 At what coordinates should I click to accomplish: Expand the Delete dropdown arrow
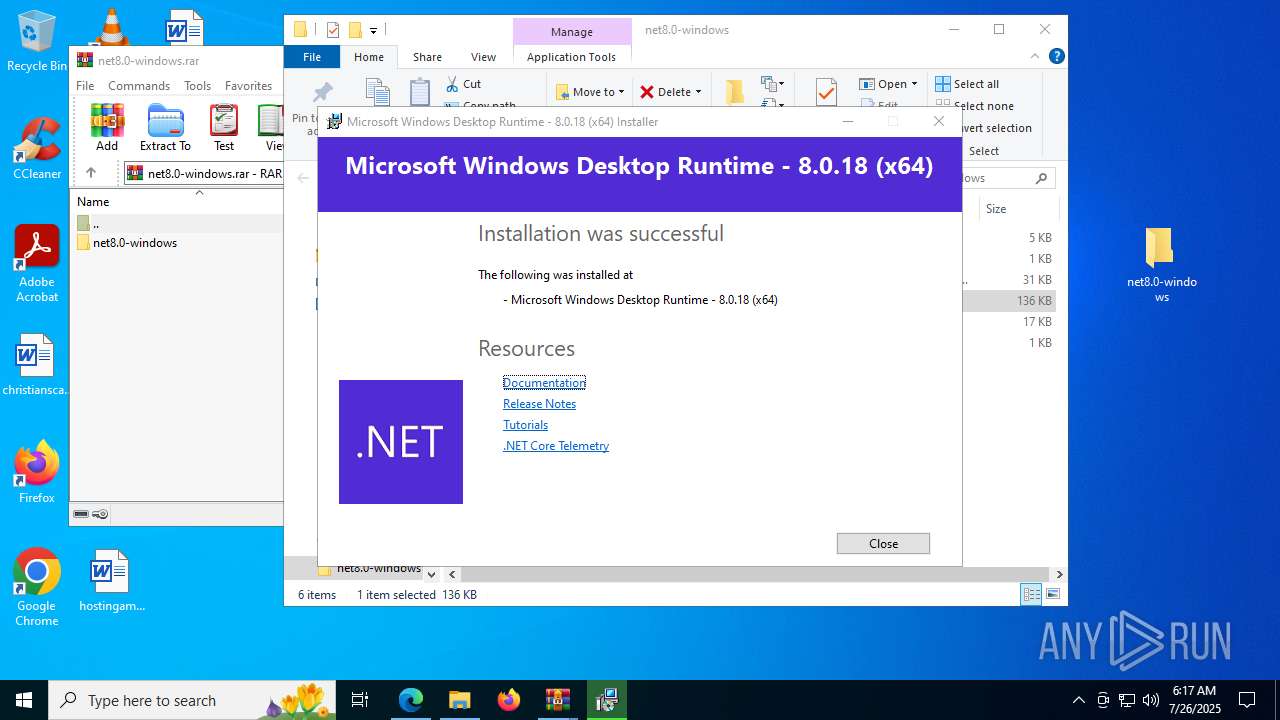[x=698, y=92]
